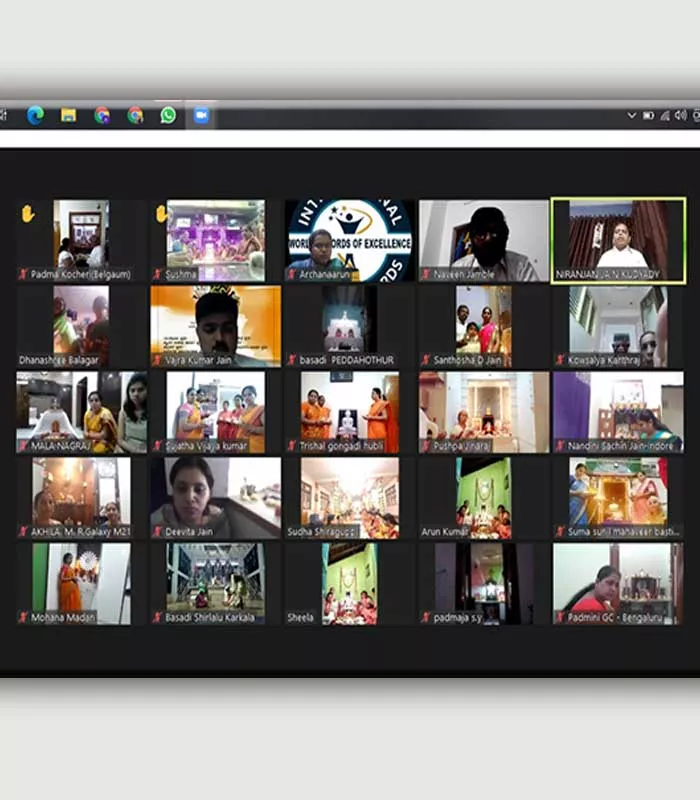Viewport: 700px width, 800px height.
Task: Expand the system tray hidden icons chevron
Action: pos(631,115)
